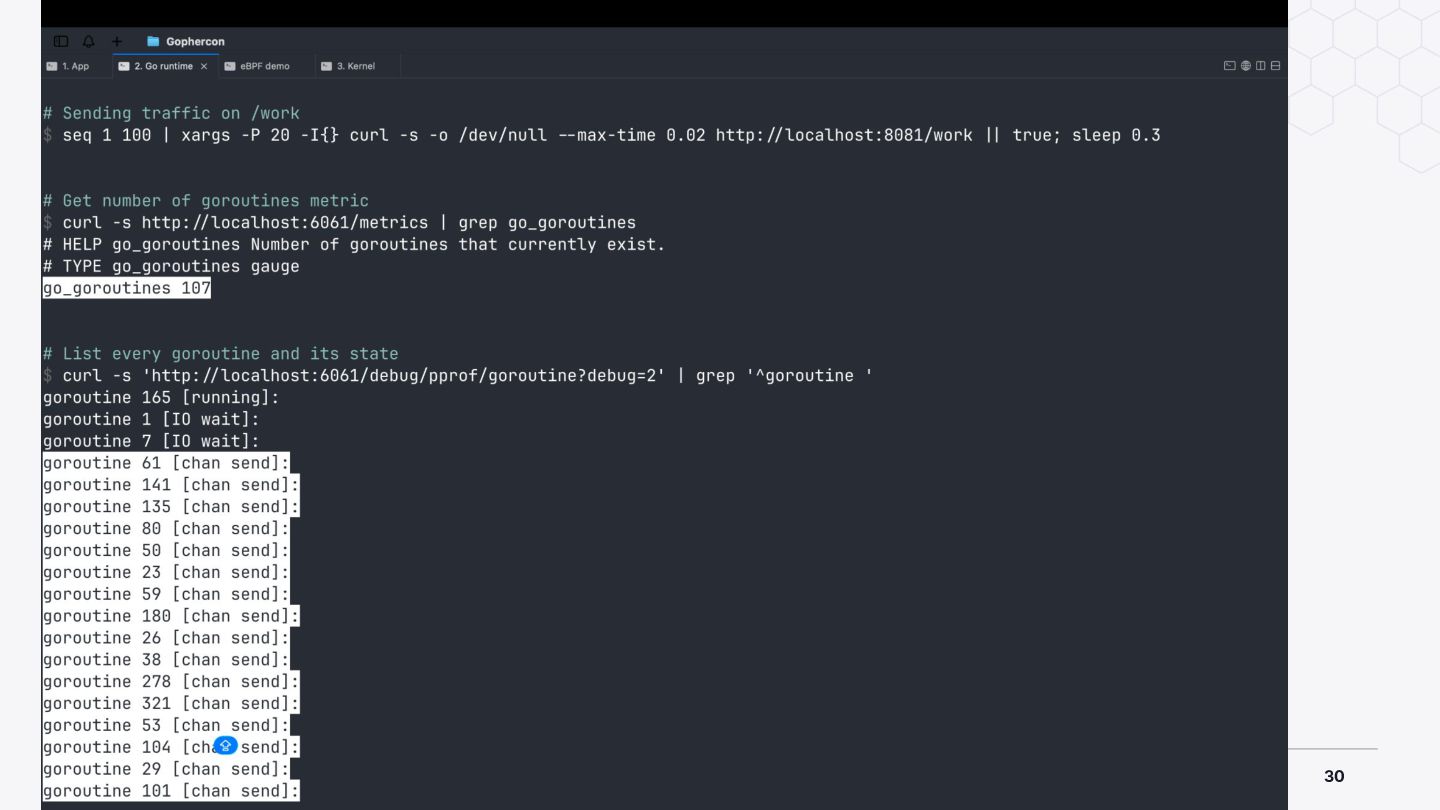Click the goroutine 61 [chan send] line
The width and height of the screenshot is (1440, 810).
[166, 463]
